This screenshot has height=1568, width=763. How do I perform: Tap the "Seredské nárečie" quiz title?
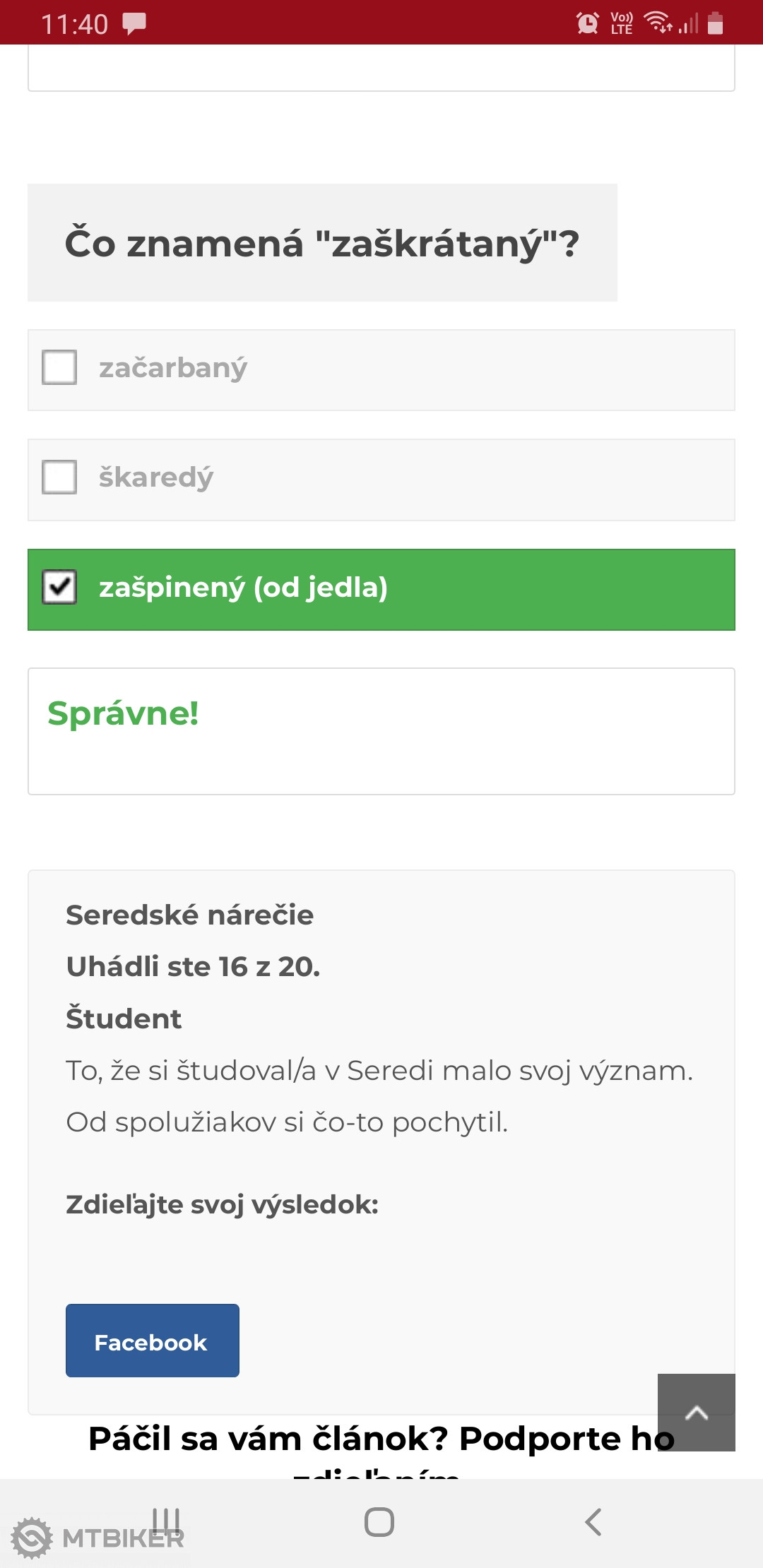click(189, 915)
